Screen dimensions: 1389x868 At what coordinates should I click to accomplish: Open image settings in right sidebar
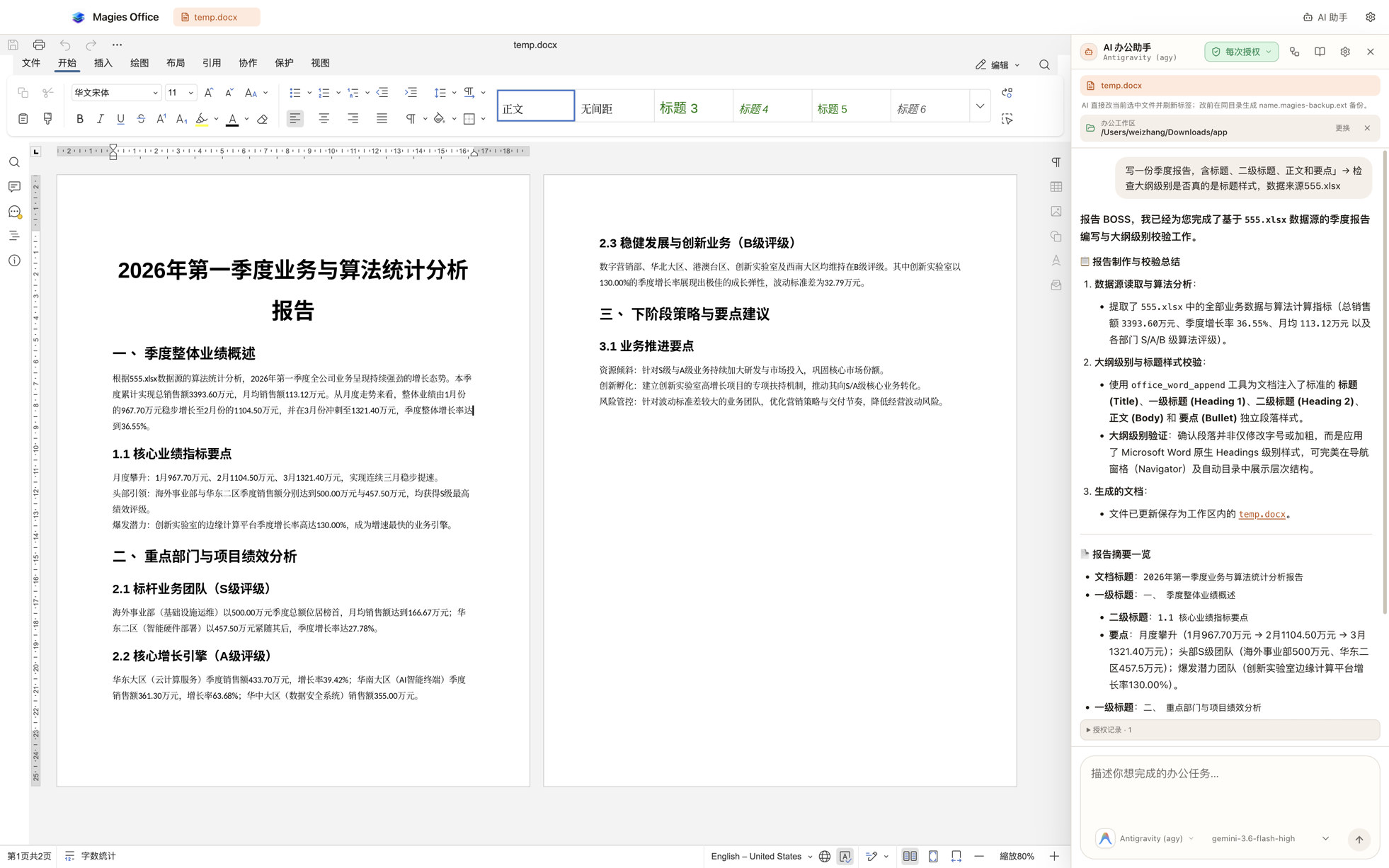pos(1056,211)
